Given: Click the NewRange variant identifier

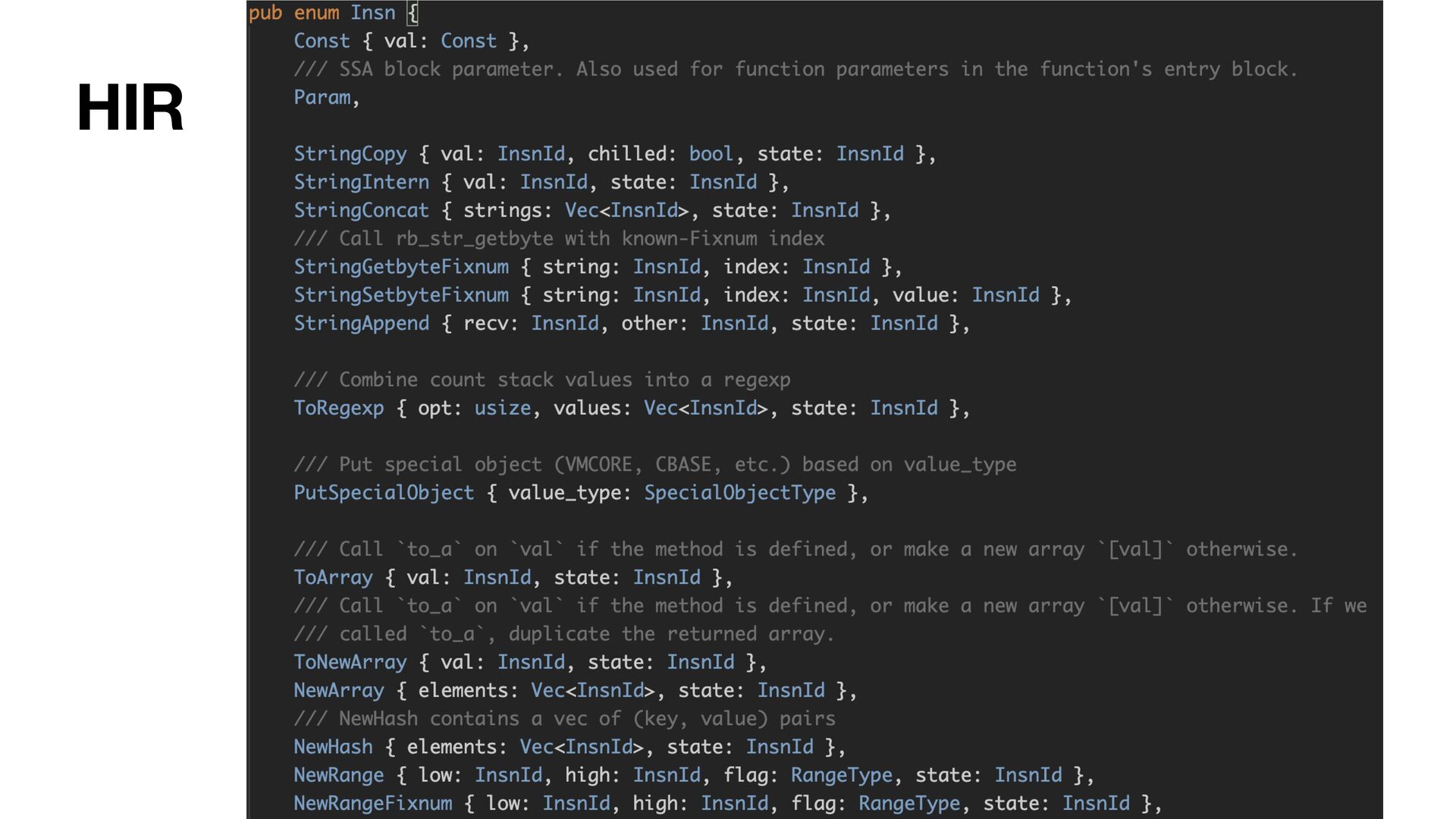Looking at the screenshot, I should [x=338, y=775].
